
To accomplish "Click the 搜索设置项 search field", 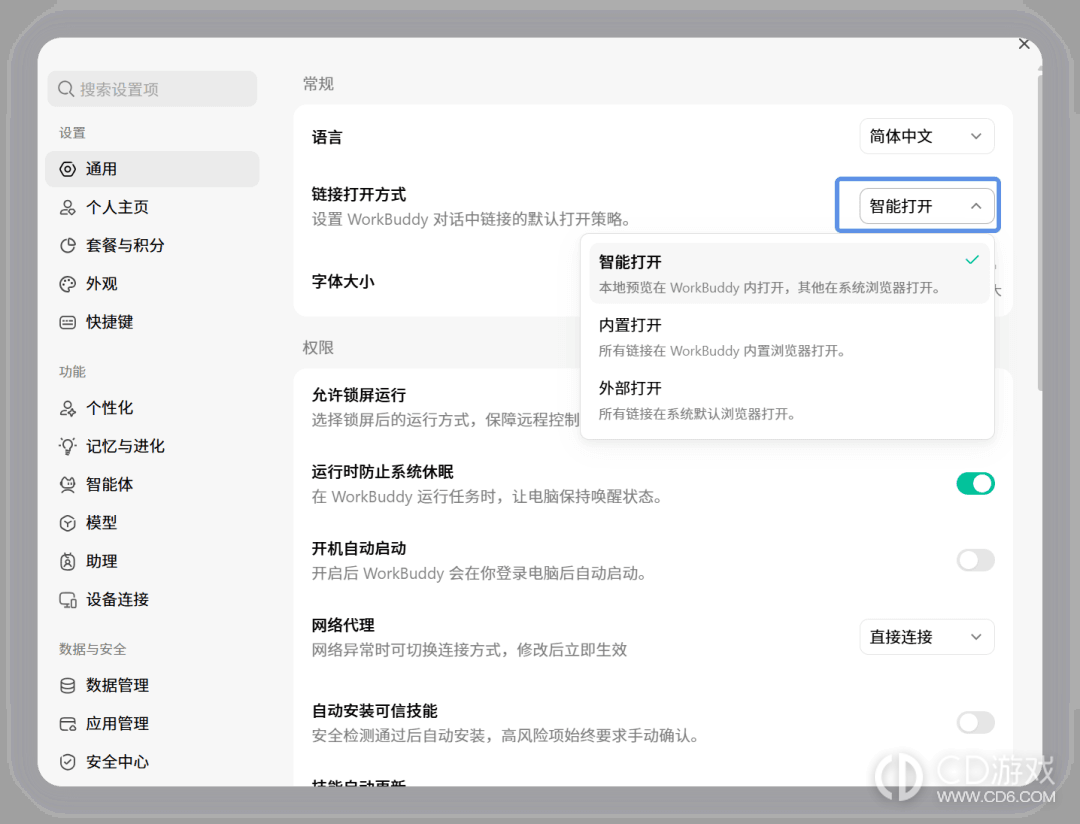I will tap(152, 89).
